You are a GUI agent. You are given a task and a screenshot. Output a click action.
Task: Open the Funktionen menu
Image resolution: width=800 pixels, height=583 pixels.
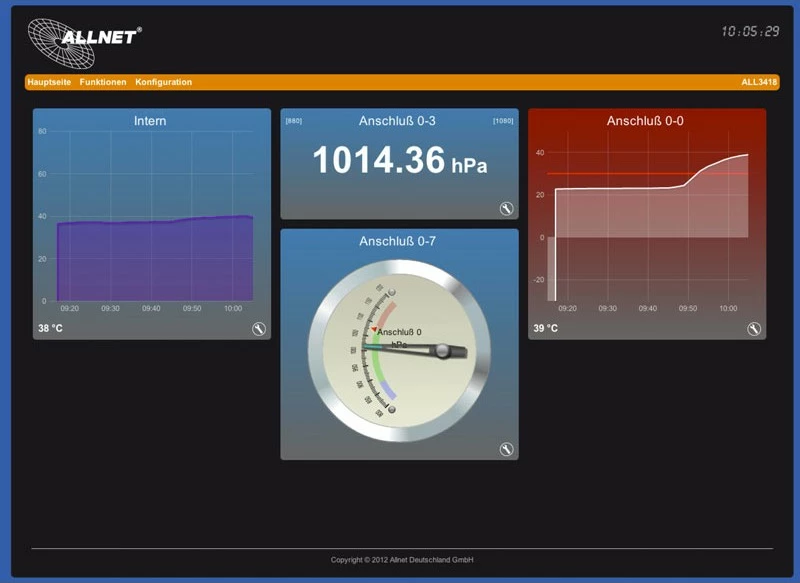point(105,83)
